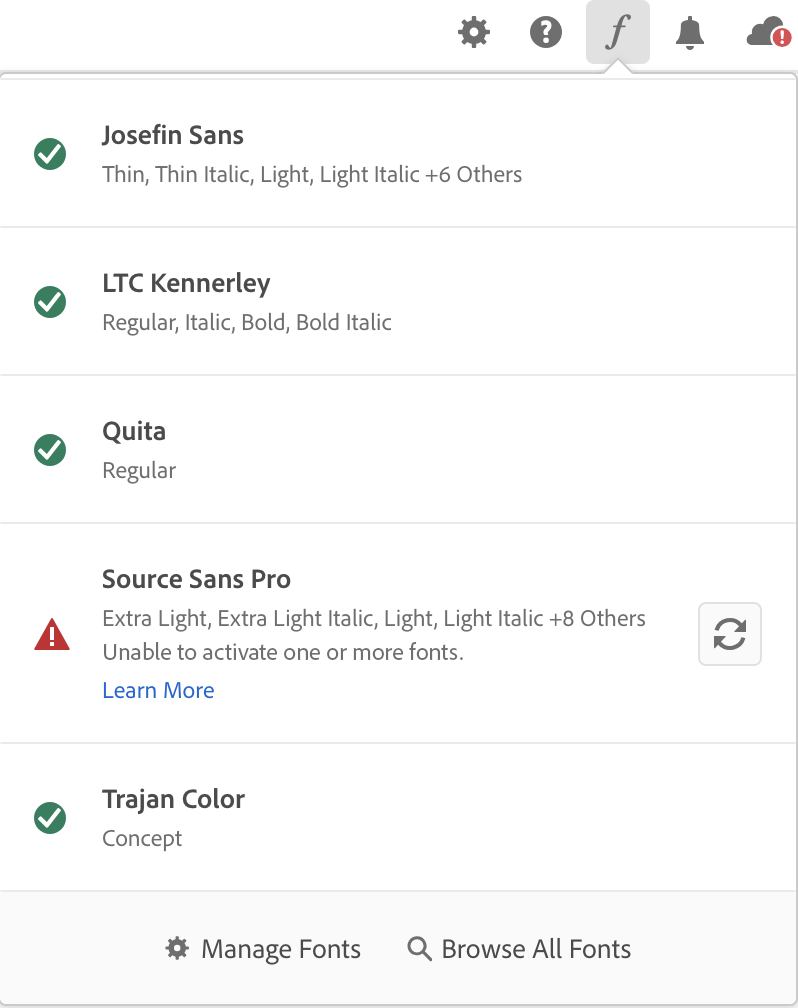This screenshot has height=1008, width=798.
Task: Open the Learn More link
Action: tap(158, 690)
